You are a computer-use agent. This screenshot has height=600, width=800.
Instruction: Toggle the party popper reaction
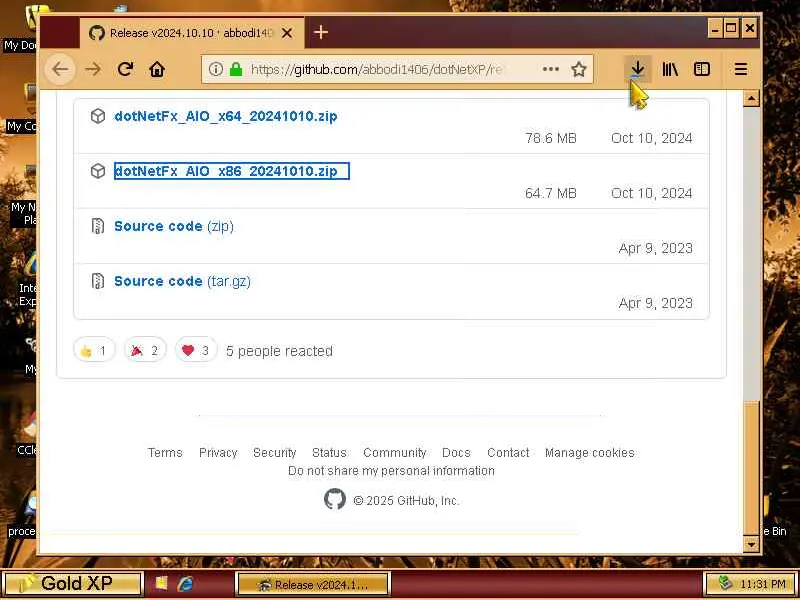click(x=145, y=351)
